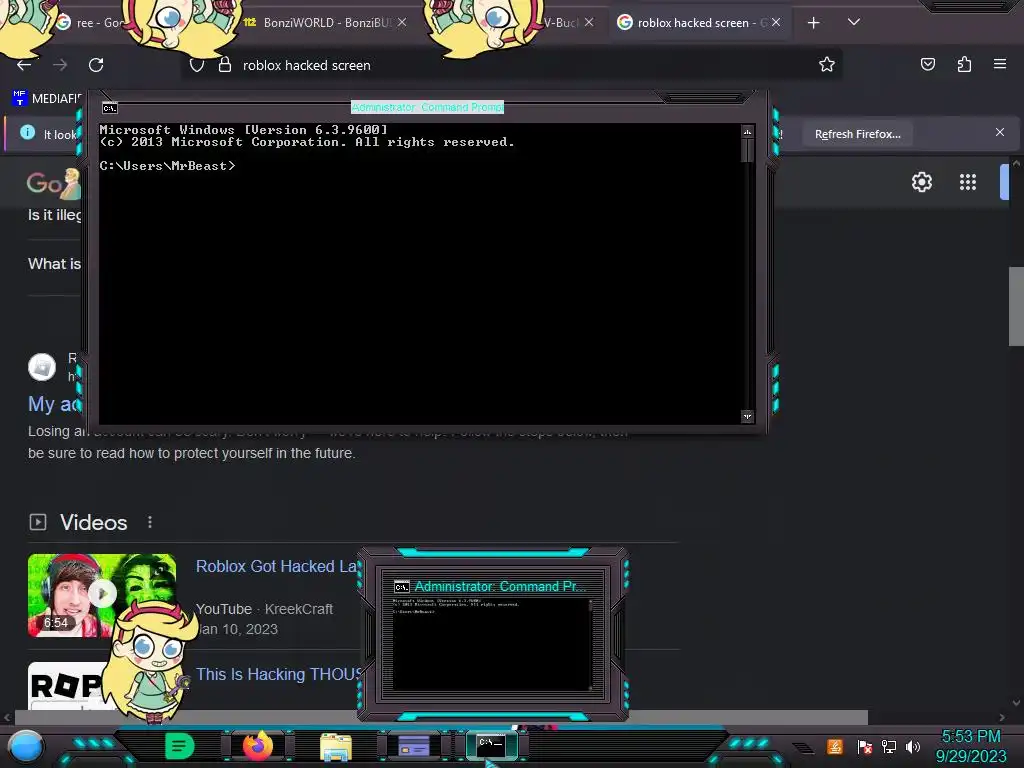This screenshot has width=1024, height=768.
Task: Go back in Firefox
Action: click(24, 65)
